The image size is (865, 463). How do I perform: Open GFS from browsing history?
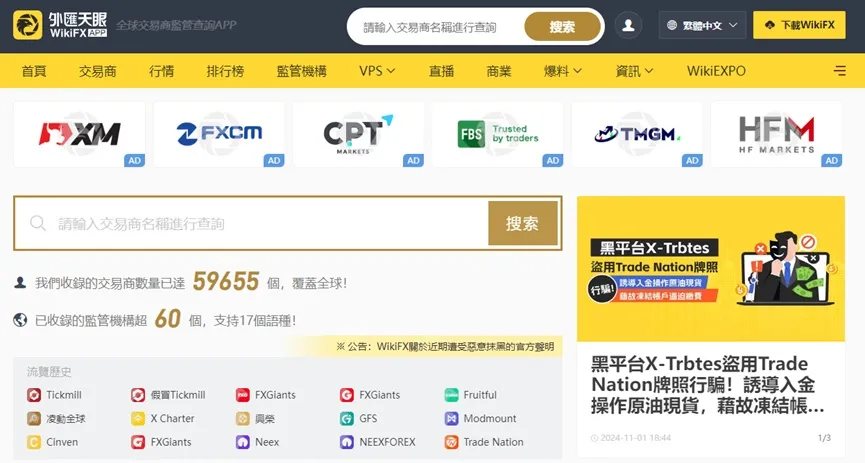pyautogui.click(x=368, y=418)
